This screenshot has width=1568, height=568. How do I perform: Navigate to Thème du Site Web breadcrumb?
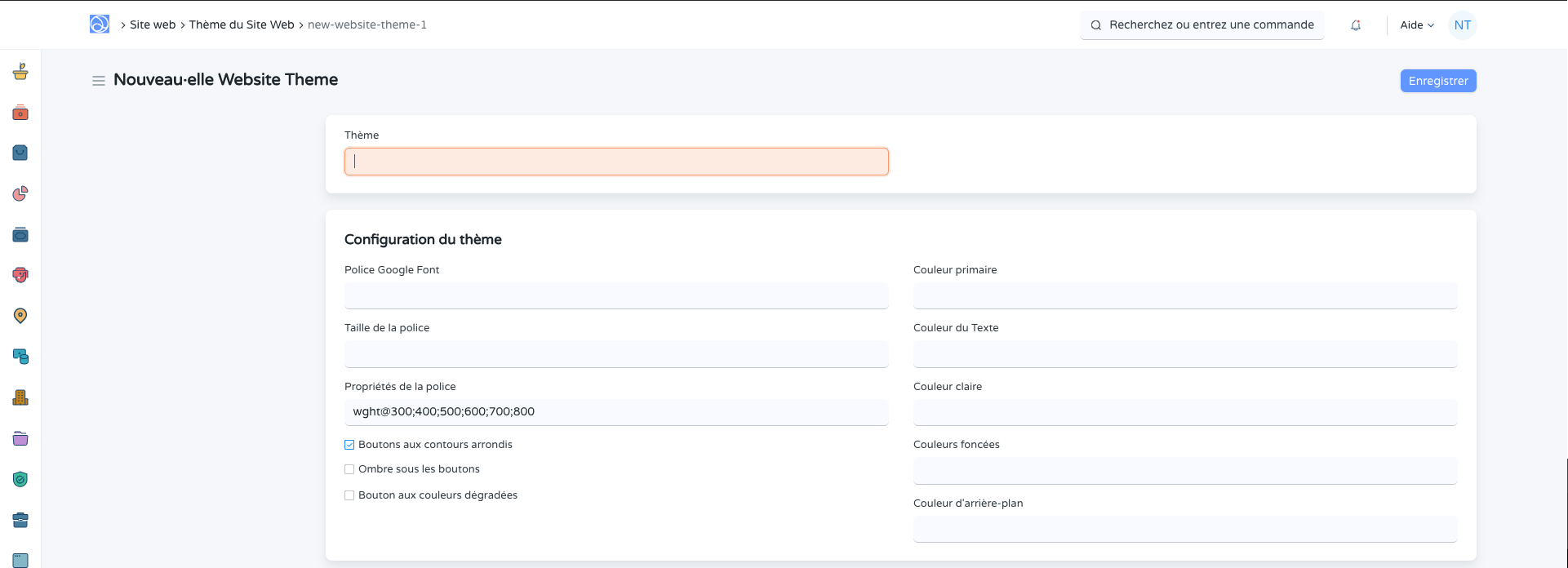tap(242, 25)
